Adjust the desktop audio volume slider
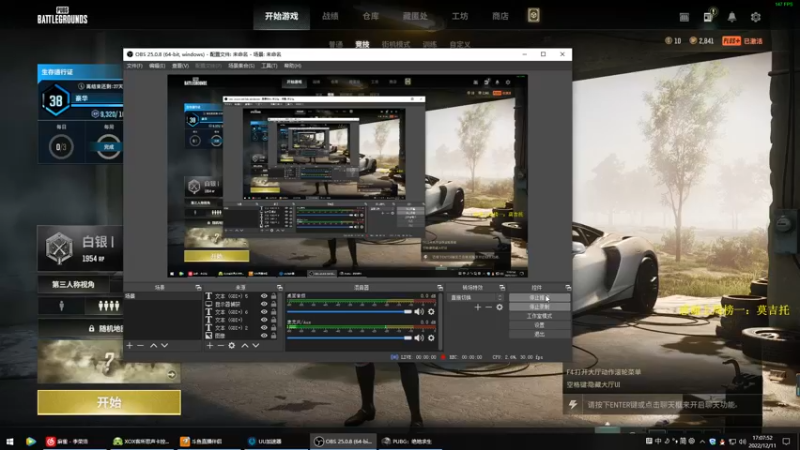Image resolution: width=800 pixels, height=450 pixels. [349, 311]
